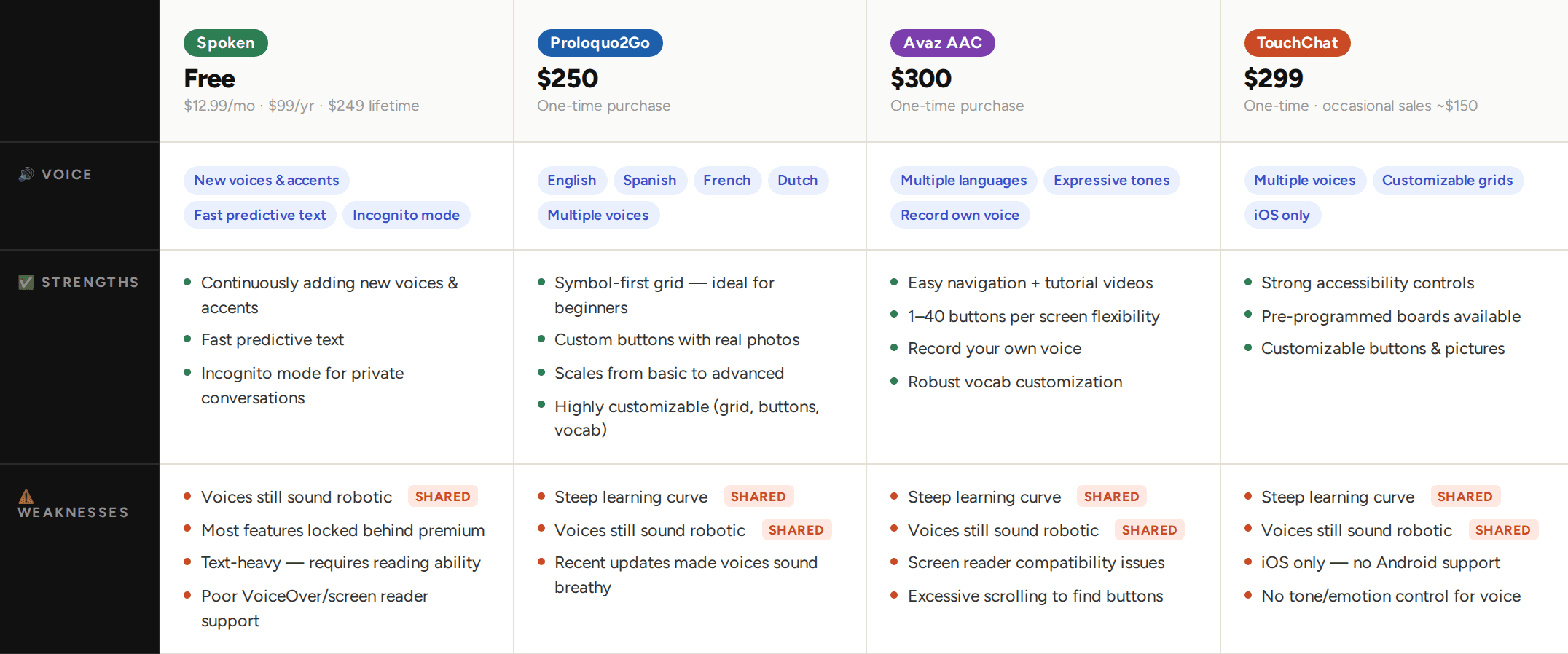The height and width of the screenshot is (654, 1568).
Task: Click the warning triangle icon above WEAKNESSES
Action: [26, 497]
